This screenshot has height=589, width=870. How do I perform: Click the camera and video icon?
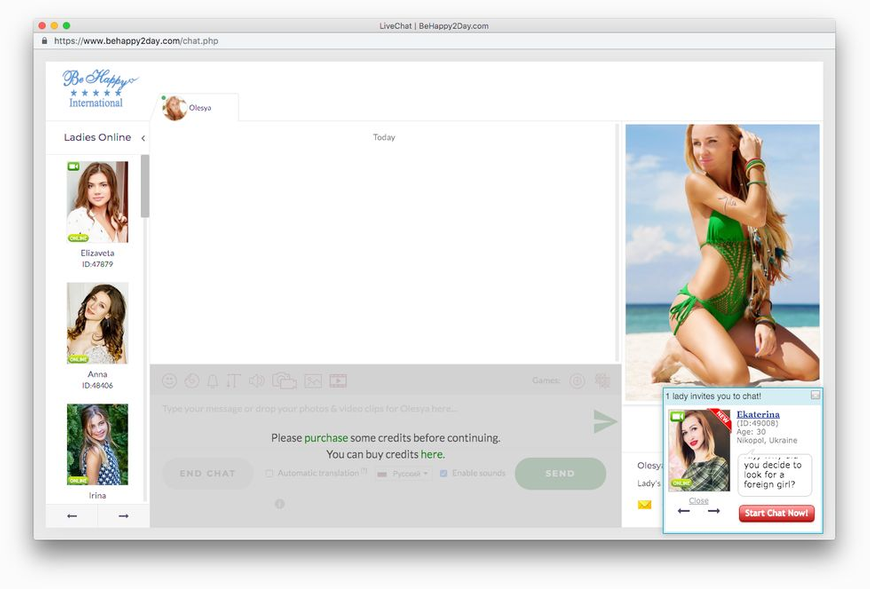[284, 381]
